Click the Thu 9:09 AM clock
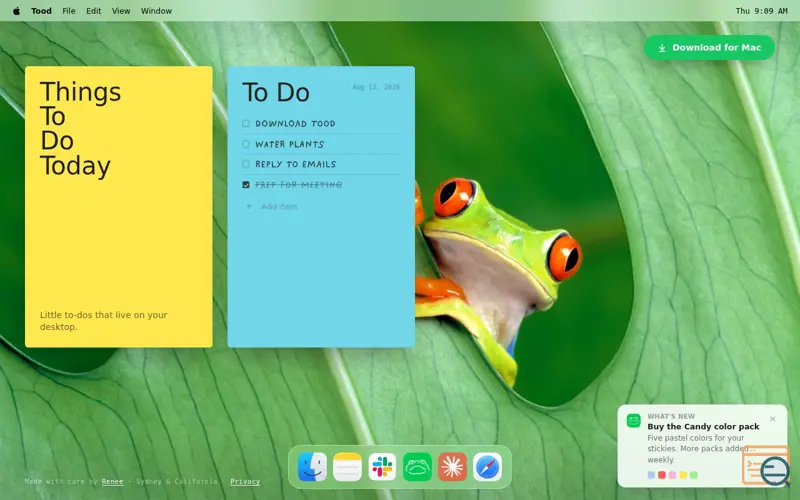Screen dimensions: 800x500 (x=761, y=11)
